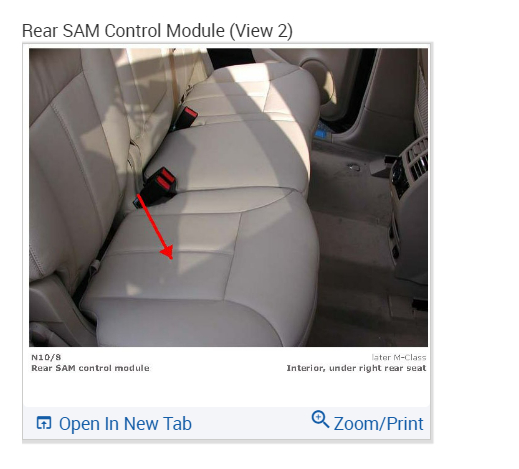519x469 pixels.
Task: Click the N10/8 caption label
Action: coord(46,357)
